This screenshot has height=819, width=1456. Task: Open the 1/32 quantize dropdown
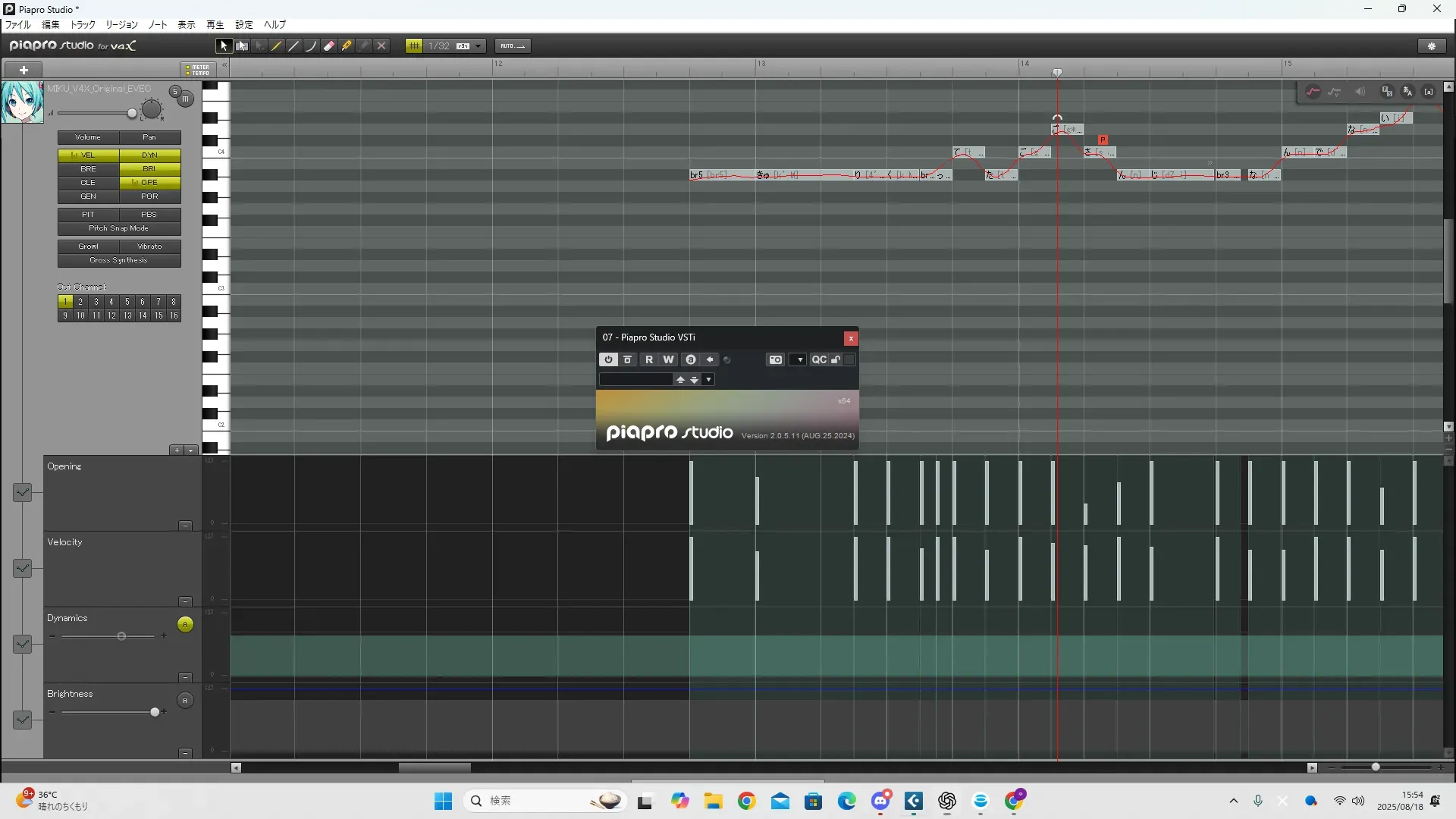point(479,46)
